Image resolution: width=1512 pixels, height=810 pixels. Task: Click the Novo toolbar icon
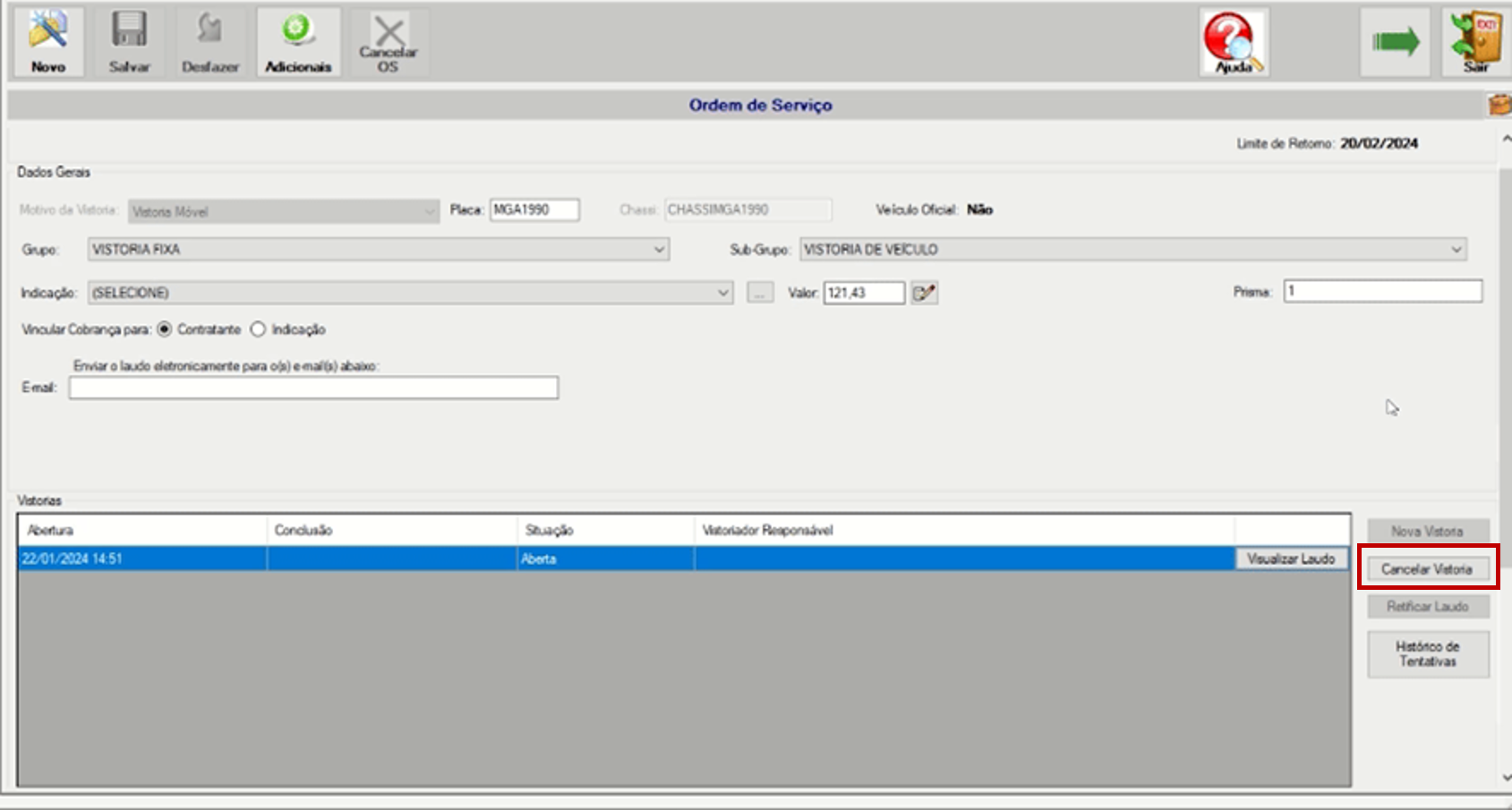(x=48, y=42)
